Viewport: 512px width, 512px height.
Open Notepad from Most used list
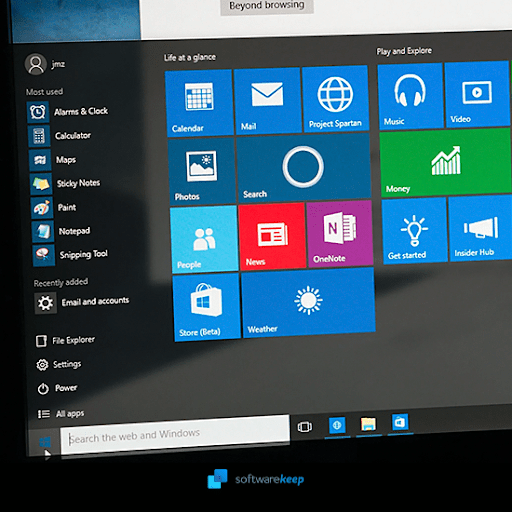pyautogui.click(x=61, y=231)
